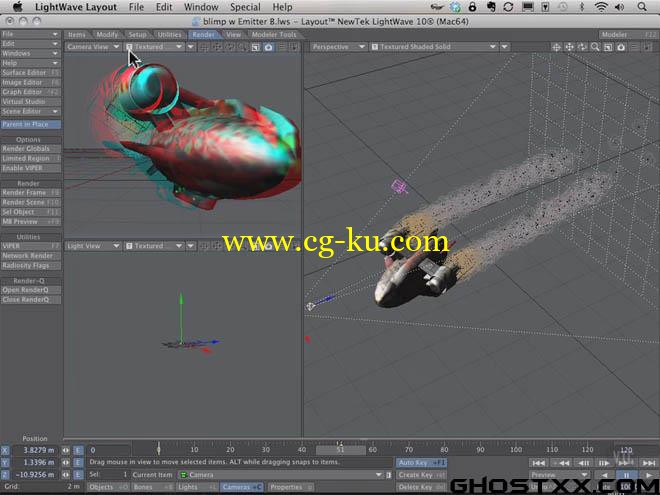Toggle Y position channel button
Screen dimensions: 660x495
pyautogui.click(x=5, y=462)
